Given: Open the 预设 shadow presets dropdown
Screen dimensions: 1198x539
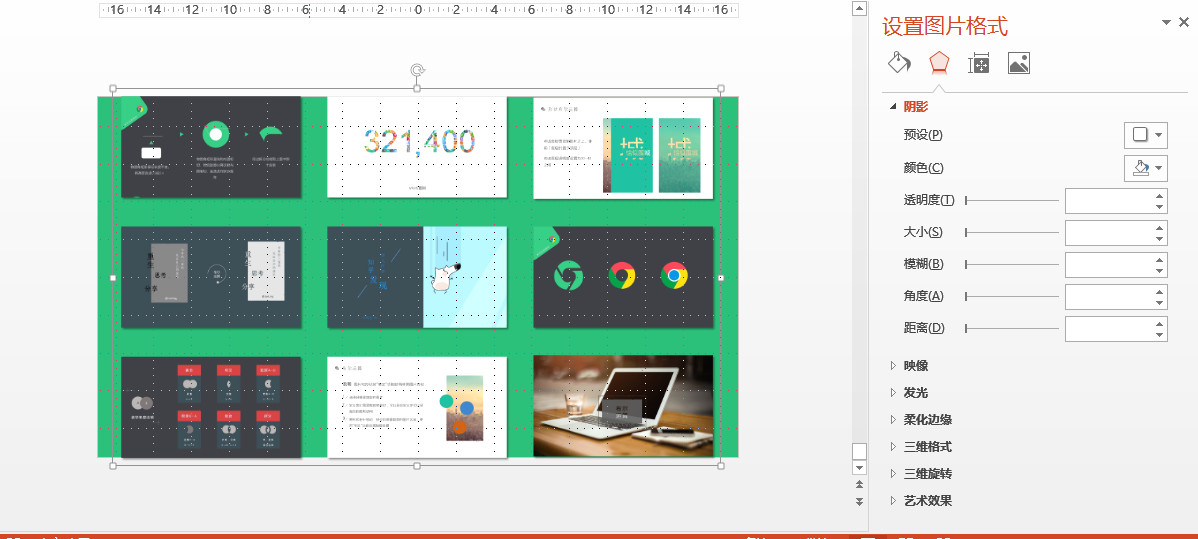Looking at the screenshot, I should [x=1146, y=135].
